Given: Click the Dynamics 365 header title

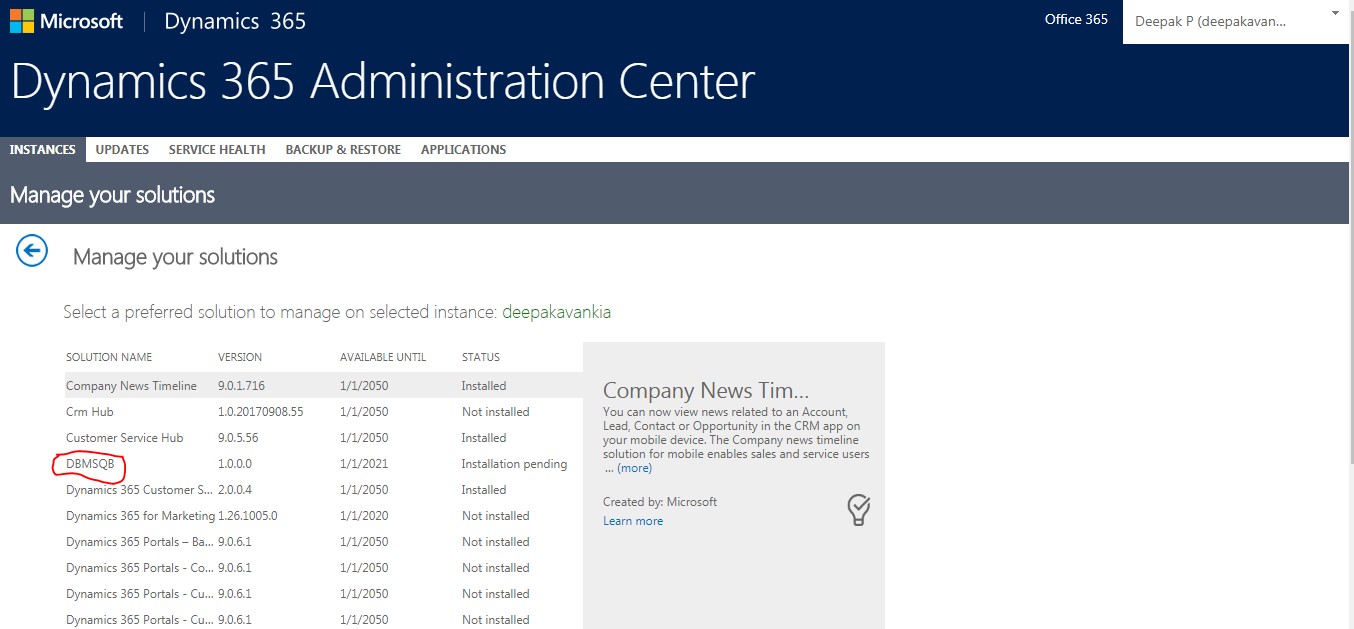Looking at the screenshot, I should [x=235, y=21].
